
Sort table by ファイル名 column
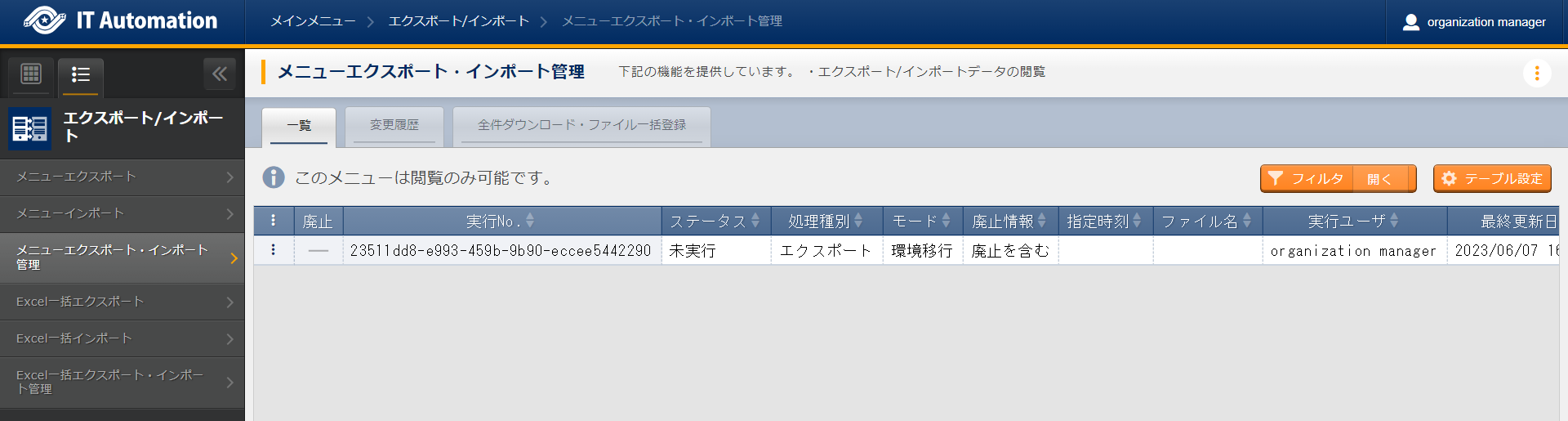tap(1206, 221)
